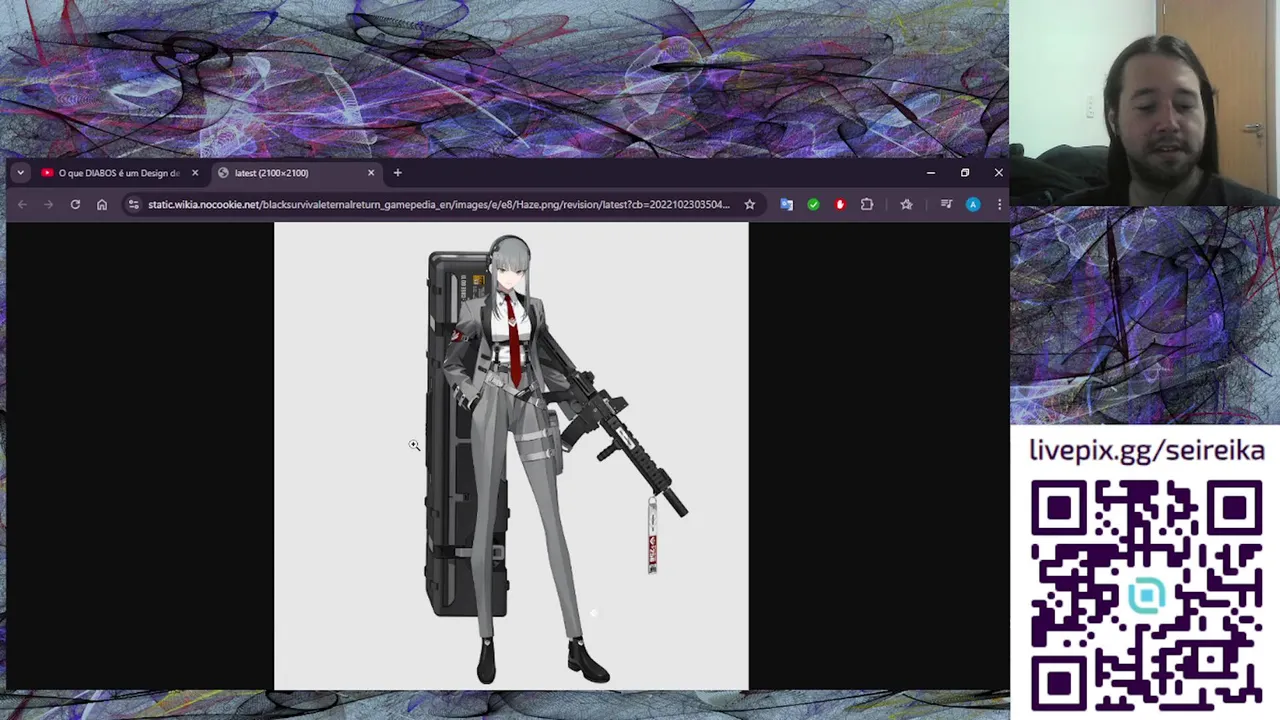Reload the current page
1280x720 pixels.
point(75,204)
